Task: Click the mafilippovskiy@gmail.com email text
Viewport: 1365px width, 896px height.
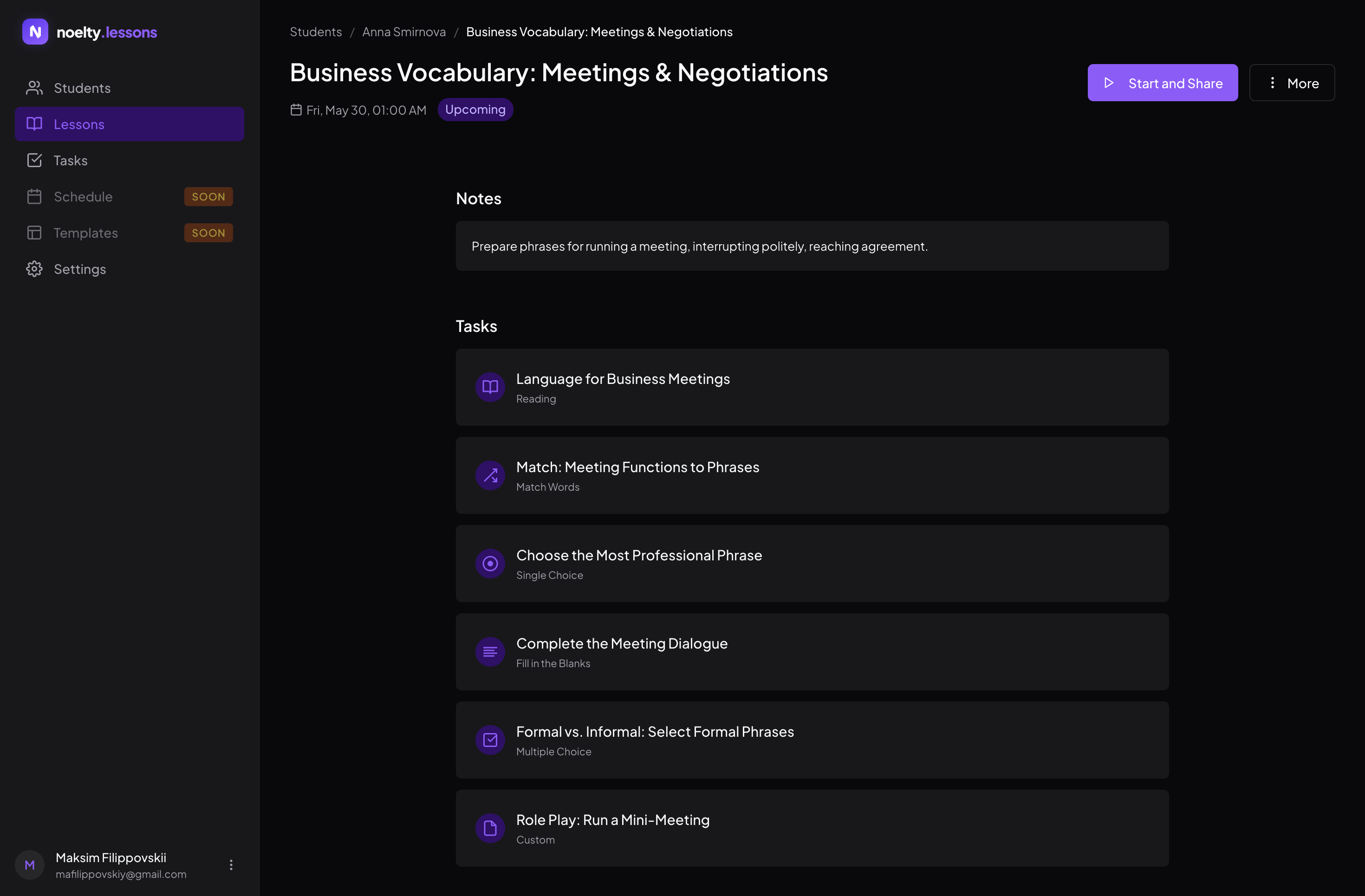Action: (x=121, y=874)
